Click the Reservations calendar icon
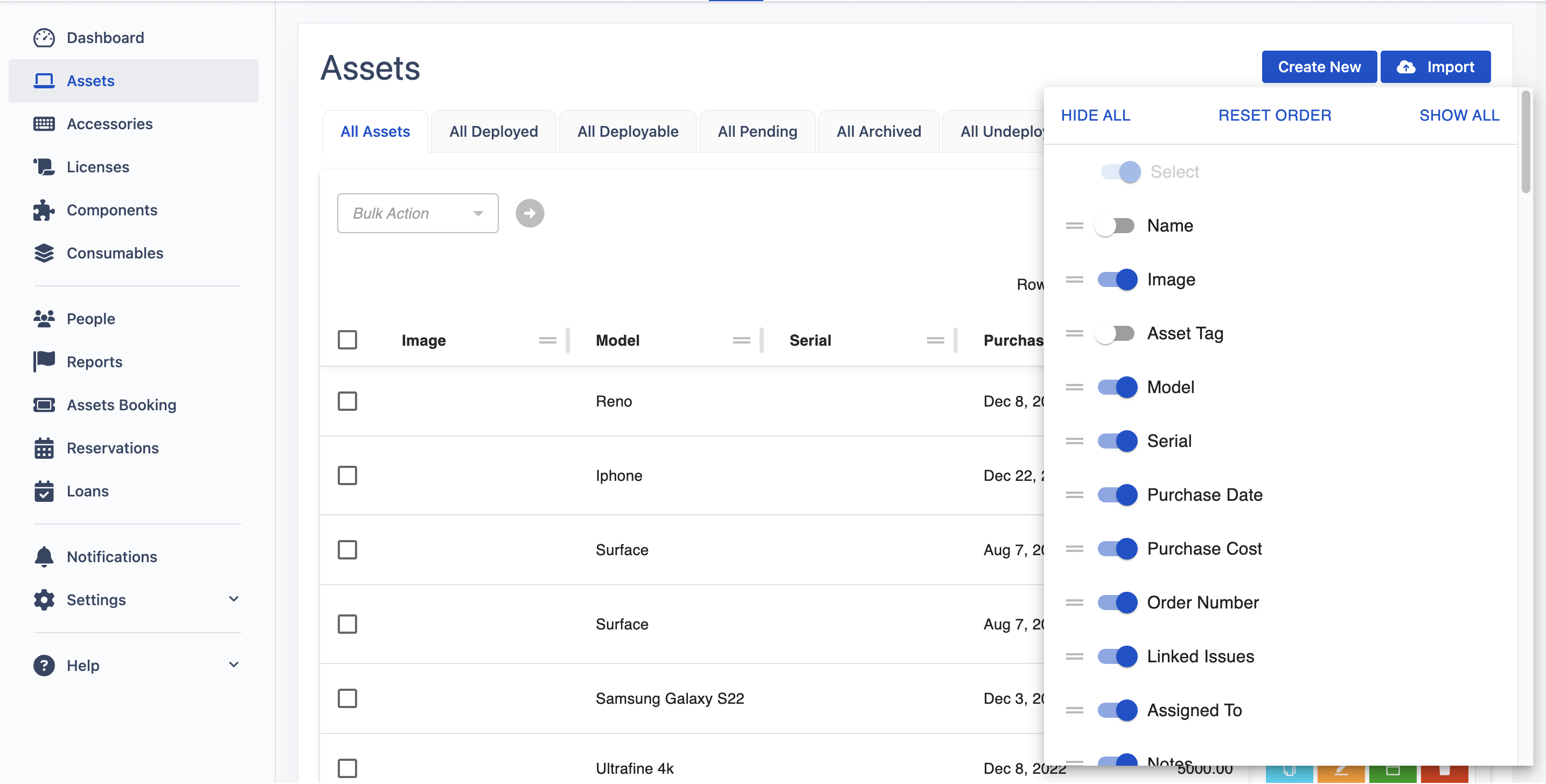 pyautogui.click(x=44, y=449)
